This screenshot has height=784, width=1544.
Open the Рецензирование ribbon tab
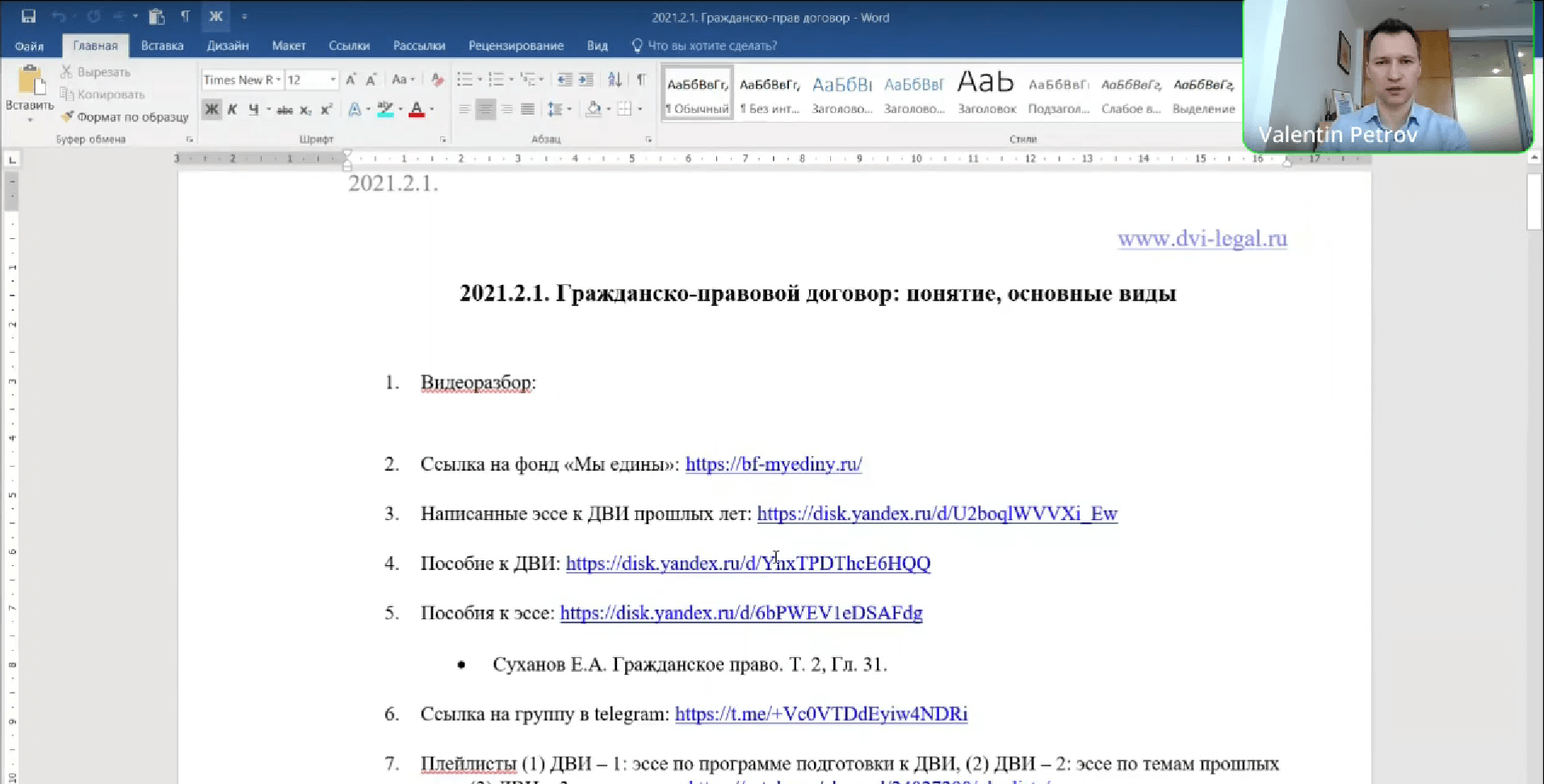pos(515,46)
